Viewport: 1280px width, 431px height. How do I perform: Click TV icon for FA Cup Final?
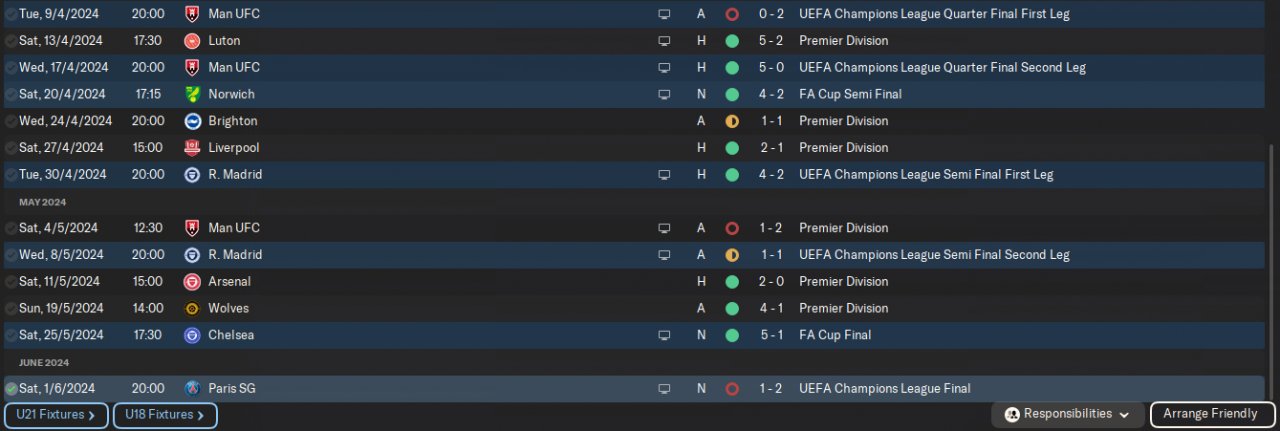tap(663, 335)
